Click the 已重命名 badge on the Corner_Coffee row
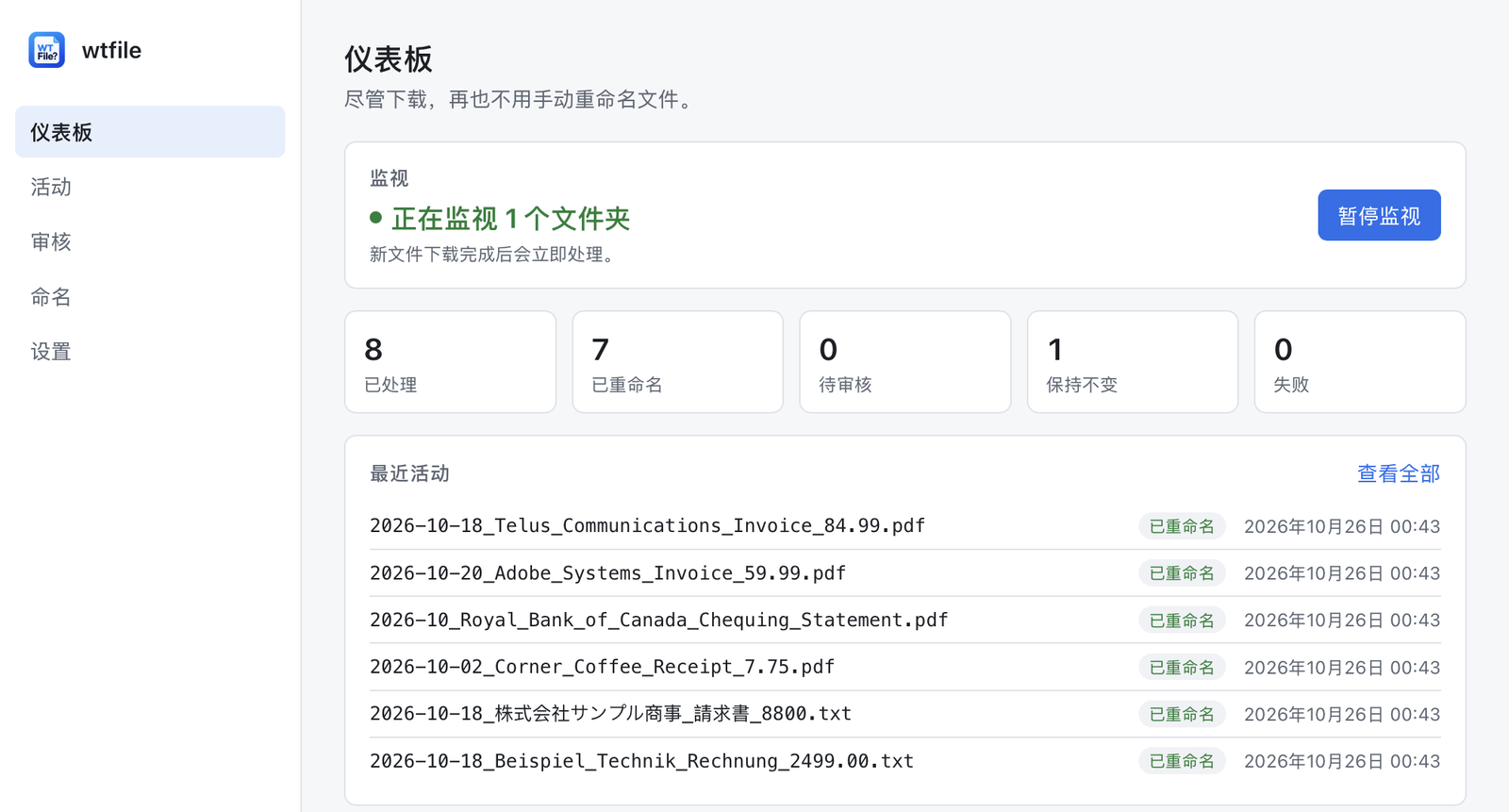The width and height of the screenshot is (1509, 812). 1182,667
